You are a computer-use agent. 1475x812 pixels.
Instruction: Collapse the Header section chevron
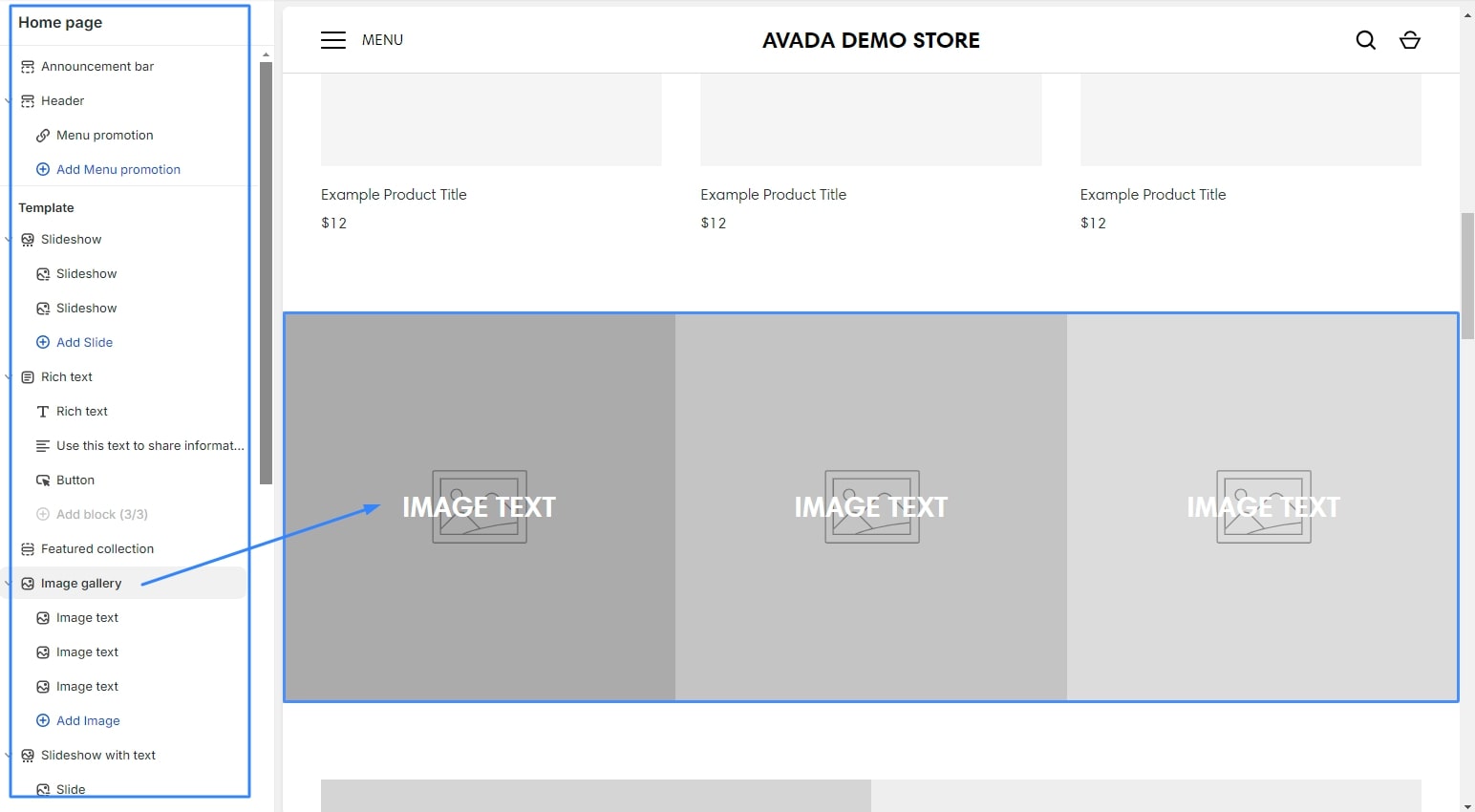tap(9, 101)
